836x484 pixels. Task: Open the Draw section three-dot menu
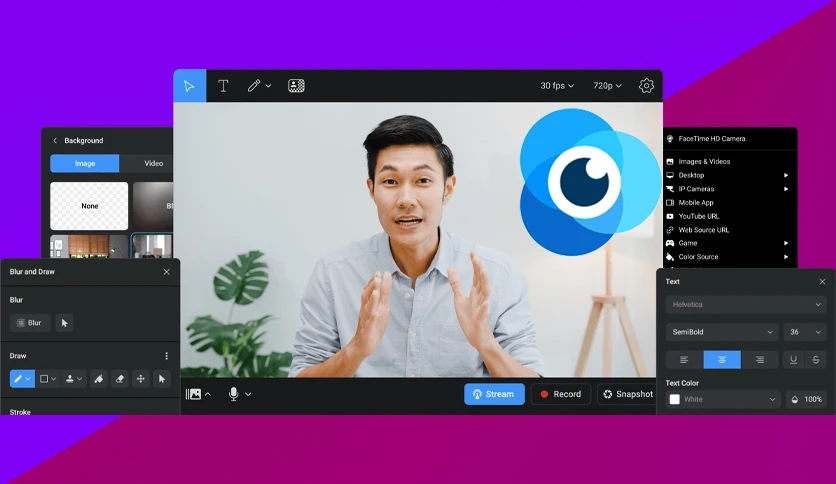click(x=166, y=356)
